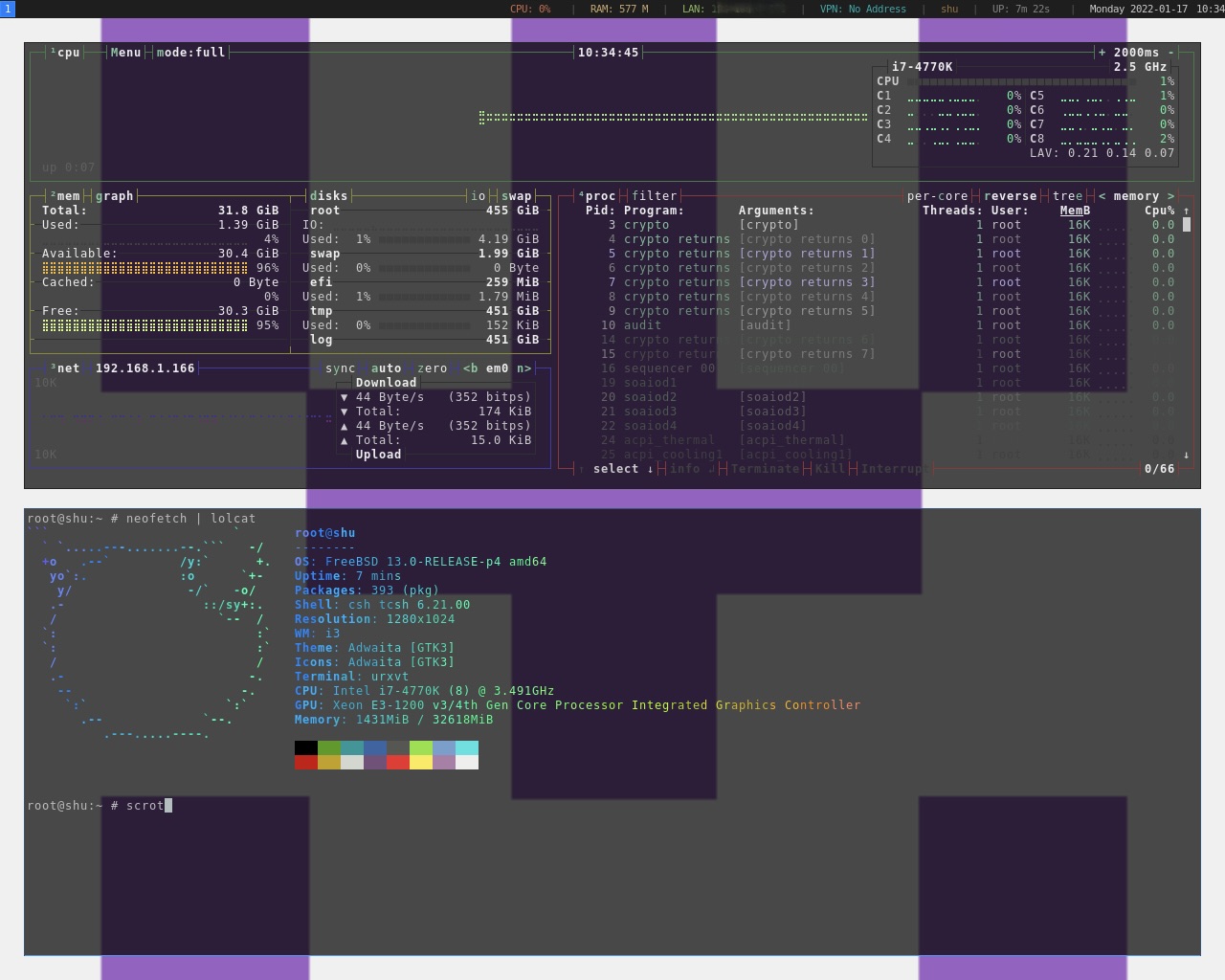Click the Monday 2022-01-17 date in bar
The image size is (1225, 980).
click(1139, 9)
